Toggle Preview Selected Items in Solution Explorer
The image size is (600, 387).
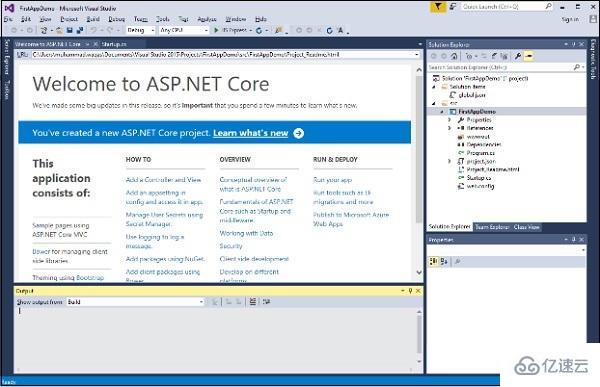click(529, 56)
